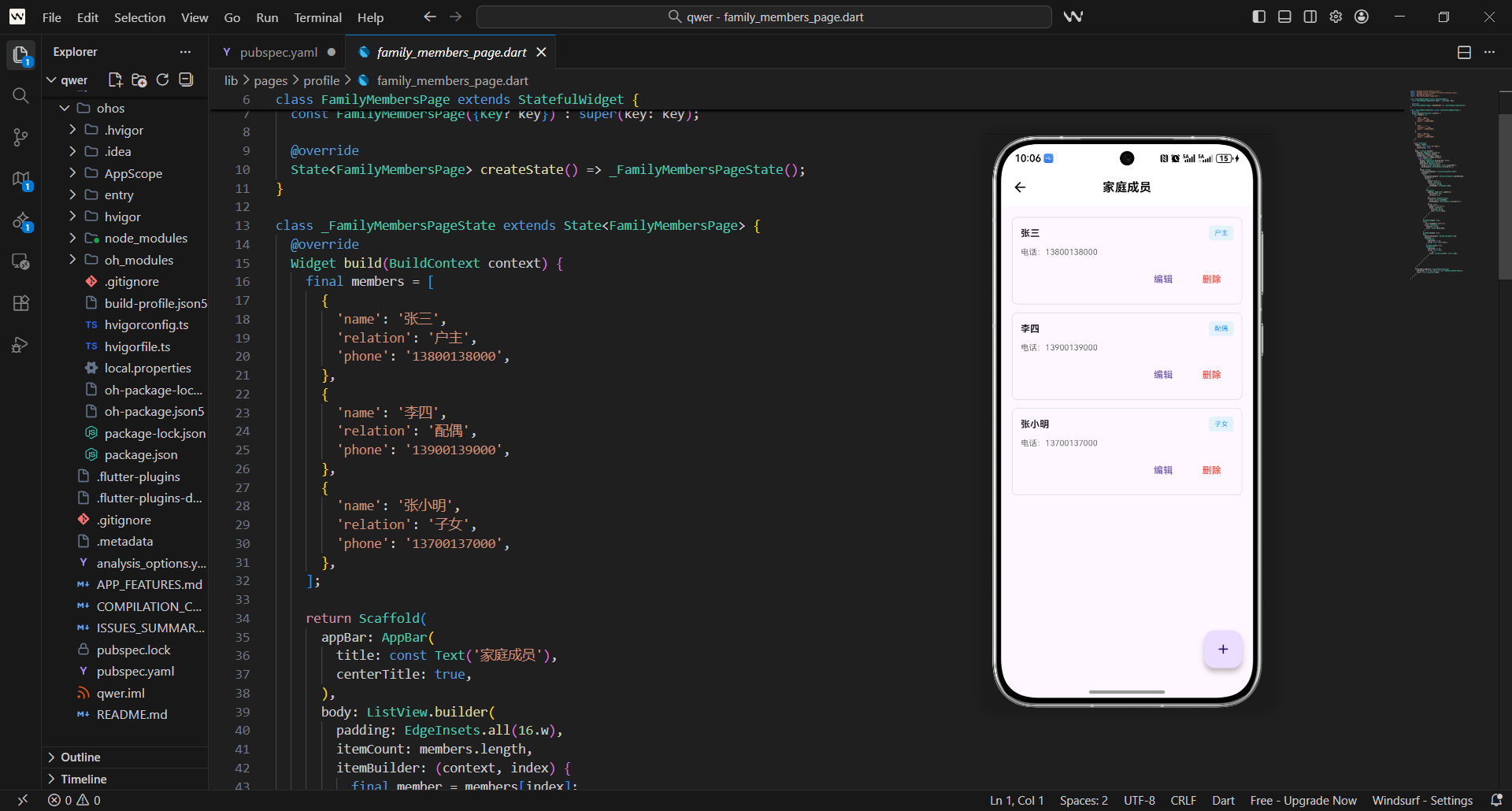Collapse the qwer project root
This screenshot has width=1512, height=811.
click(x=52, y=80)
